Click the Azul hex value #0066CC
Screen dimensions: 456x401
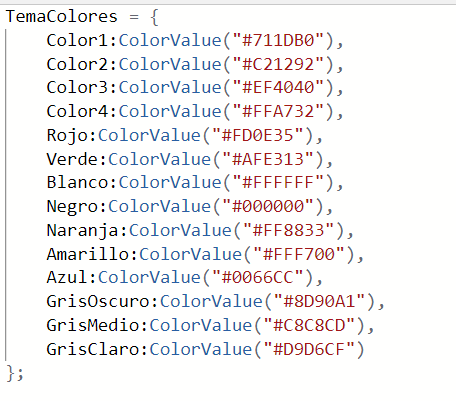click(258, 277)
